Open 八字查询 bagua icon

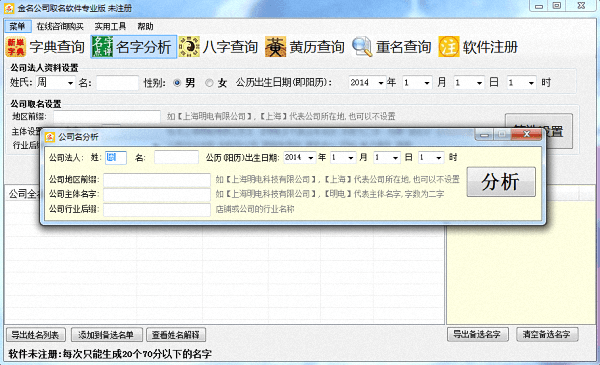click(x=189, y=47)
